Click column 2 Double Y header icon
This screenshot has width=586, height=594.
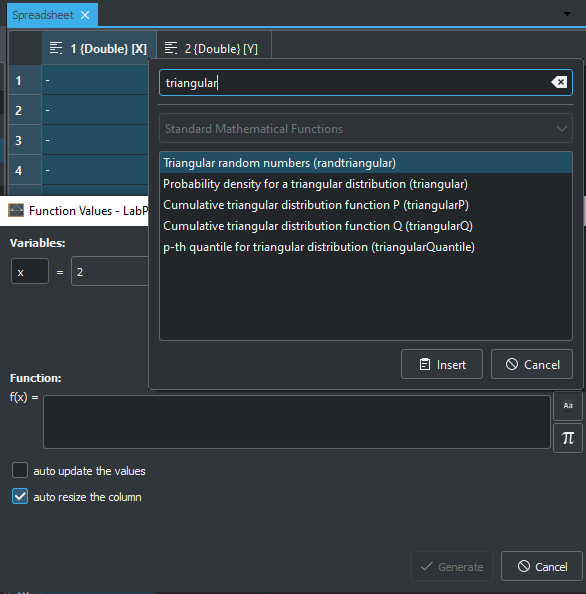pyautogui.click(x=170, y=48)
